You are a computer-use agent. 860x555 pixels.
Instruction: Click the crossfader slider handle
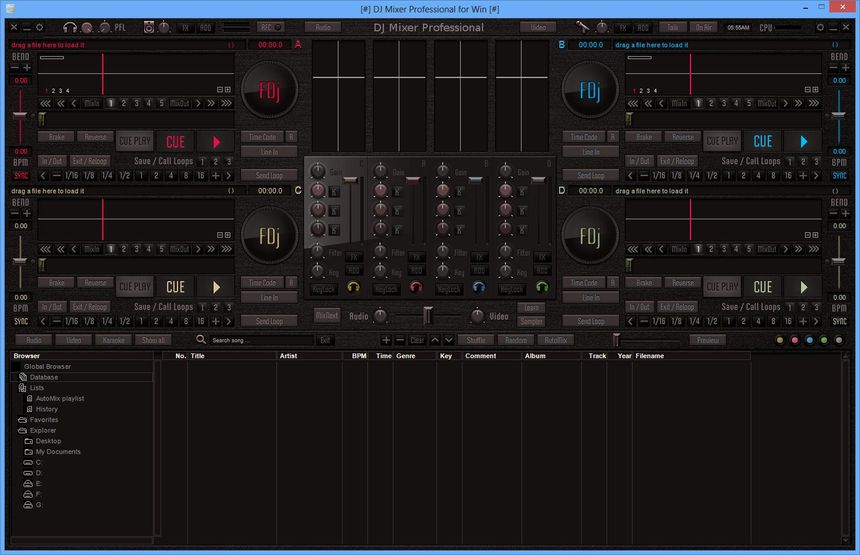tap(428, 315)
